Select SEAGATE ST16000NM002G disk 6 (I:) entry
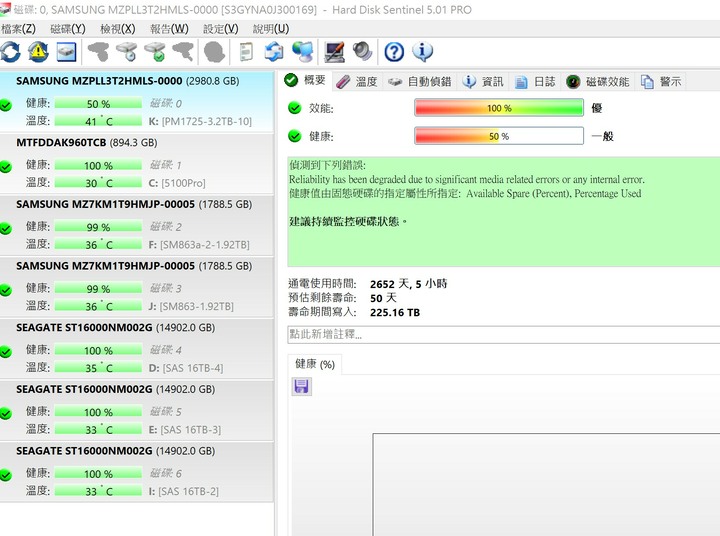This screenshot has height=536, width=720. (137, 472)
